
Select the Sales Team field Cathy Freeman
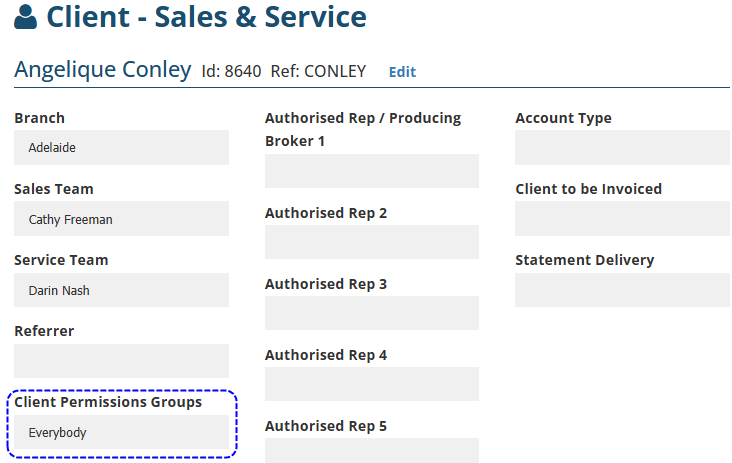coord(121,219)
